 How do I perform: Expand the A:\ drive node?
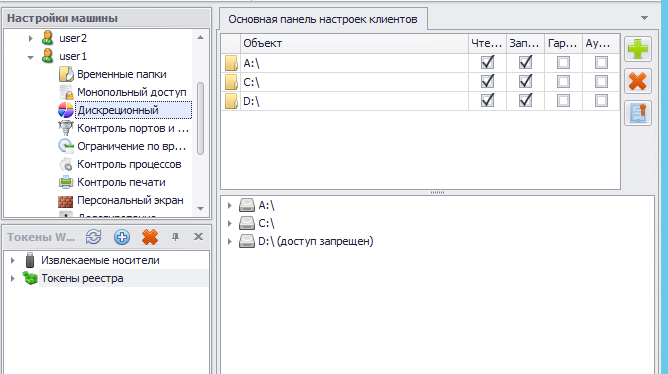click(230, 205)
